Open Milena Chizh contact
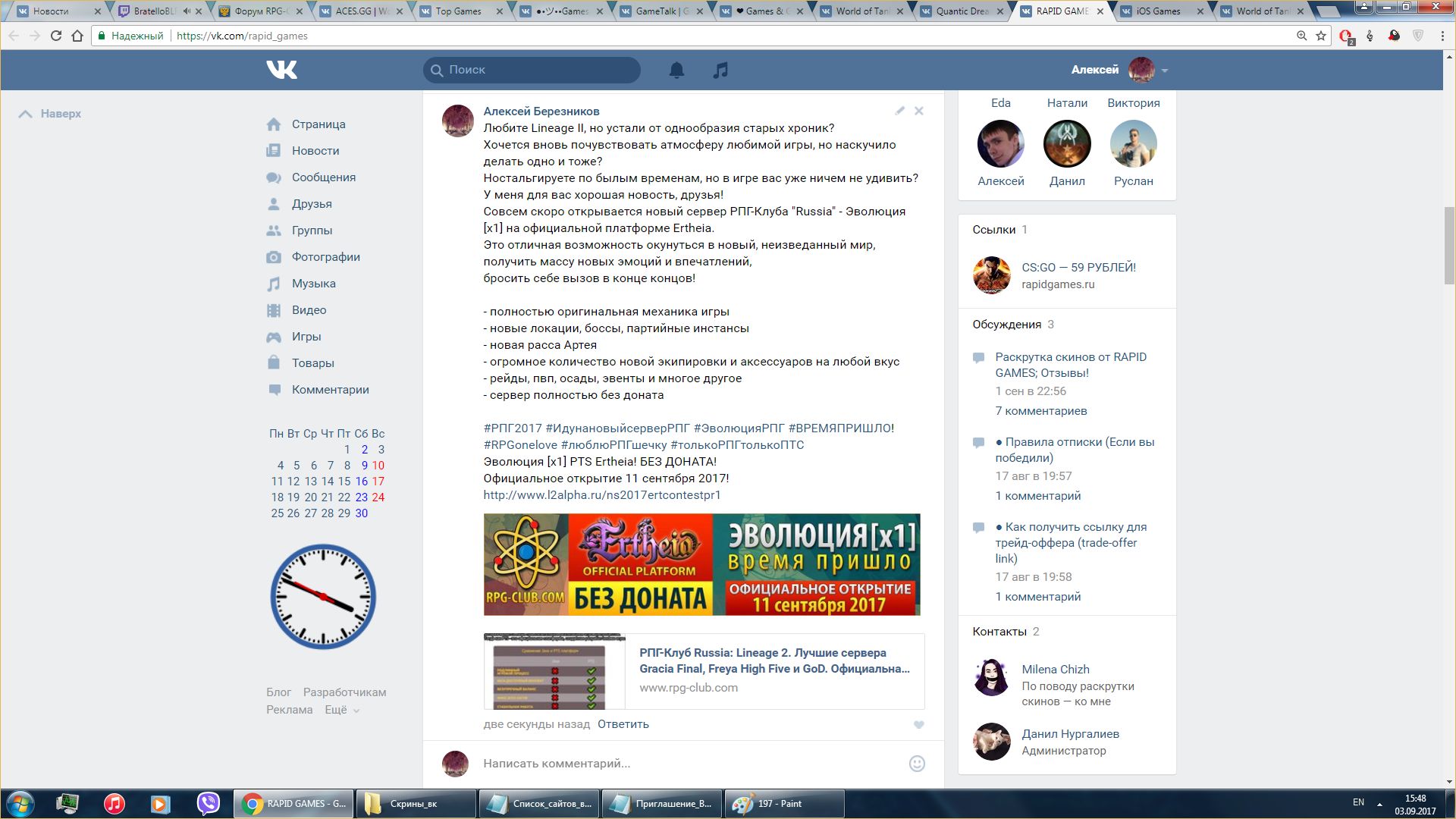This screenshot has height=819, width=1456. (x=1056, y=670)
